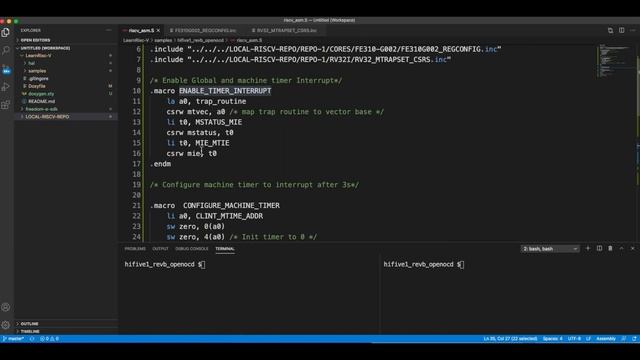Click the editor minimap overview
Screen dimensions: 640x360
(x=615, y=61)
